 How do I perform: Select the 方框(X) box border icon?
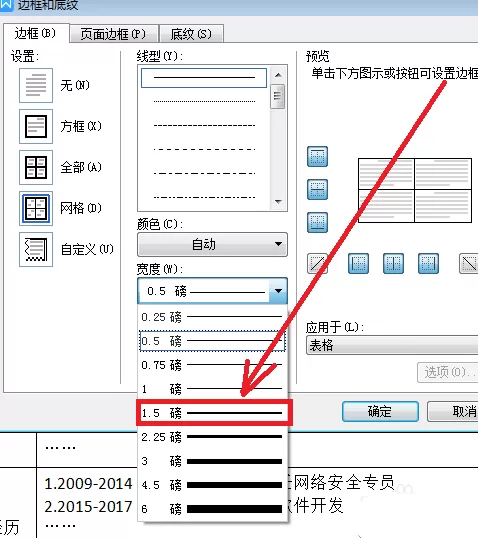point(36,126)
